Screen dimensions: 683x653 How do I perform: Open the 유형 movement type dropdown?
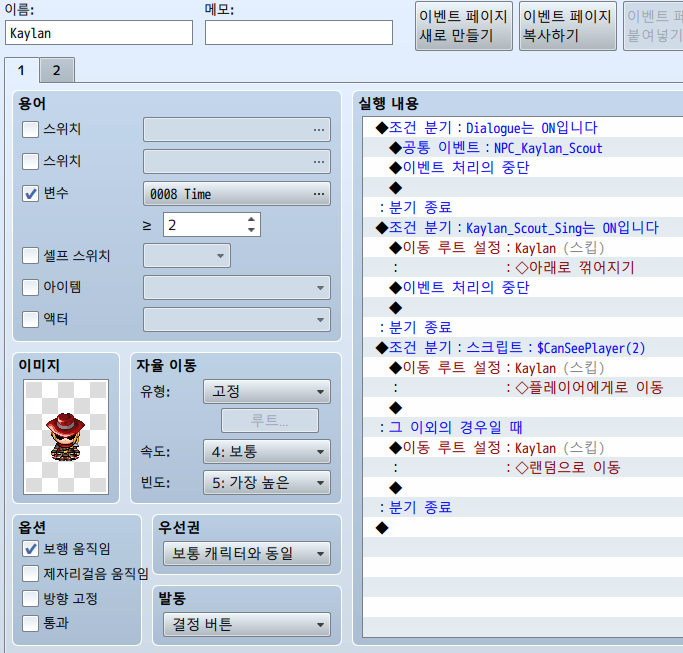point(267,392)
